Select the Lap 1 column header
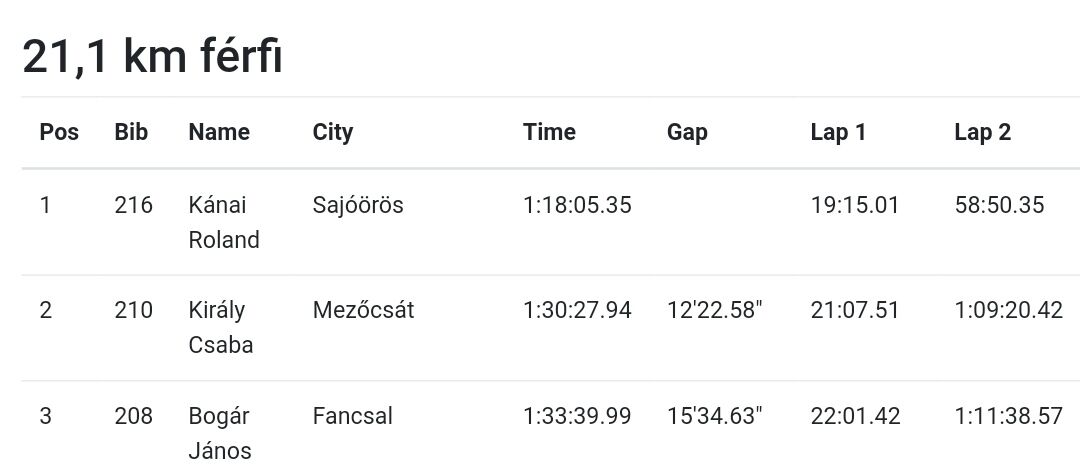 click(x=838, y=132)
